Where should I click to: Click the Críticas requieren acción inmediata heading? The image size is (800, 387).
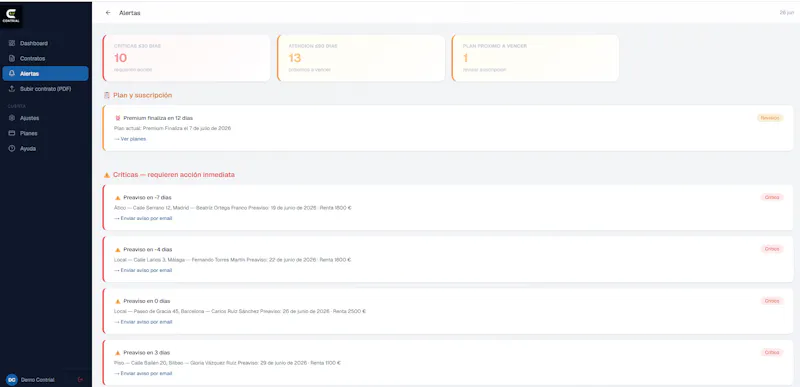point(174,175)
